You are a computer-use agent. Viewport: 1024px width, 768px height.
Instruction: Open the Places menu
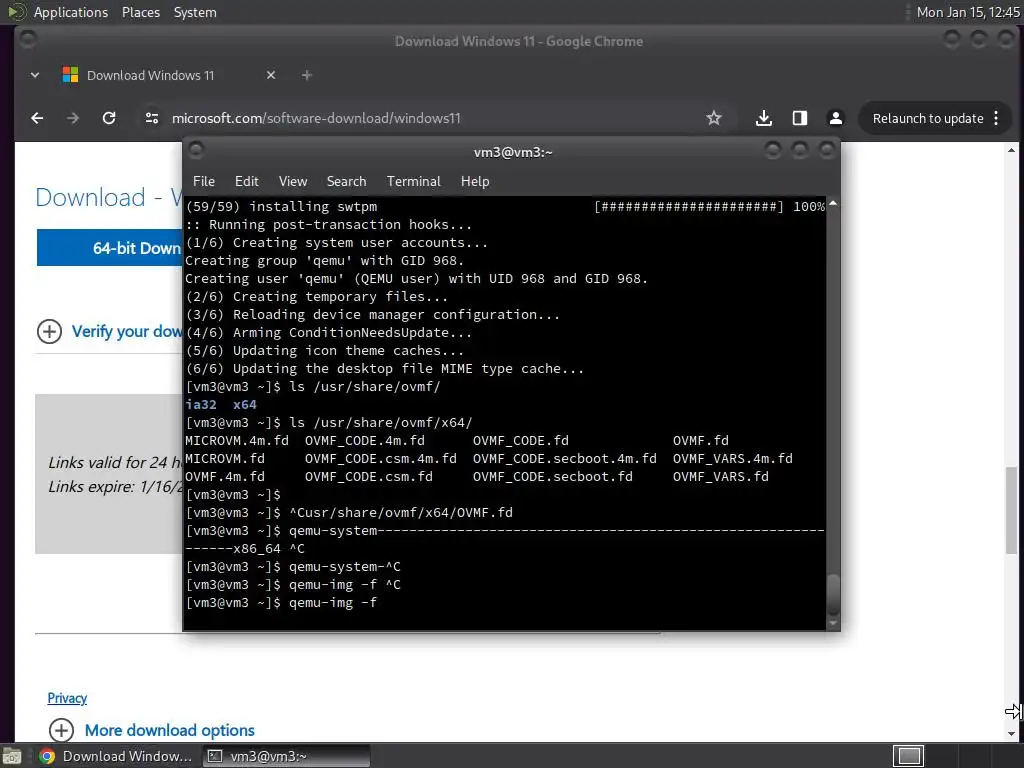[x=141, y=12]
